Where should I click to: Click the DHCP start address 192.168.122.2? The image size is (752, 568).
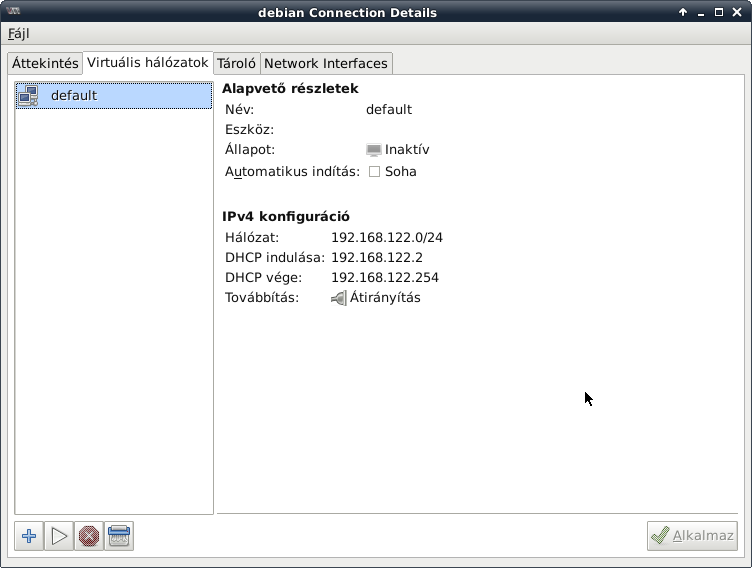click(377, 258)
